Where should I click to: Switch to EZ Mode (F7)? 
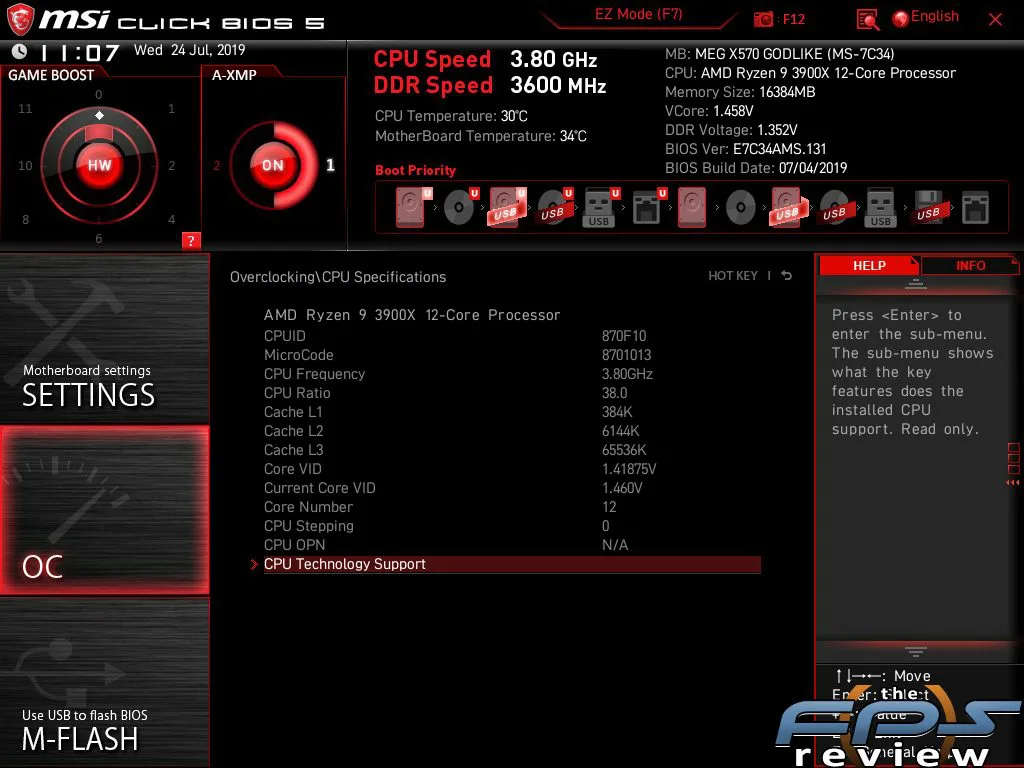[639, 14]
